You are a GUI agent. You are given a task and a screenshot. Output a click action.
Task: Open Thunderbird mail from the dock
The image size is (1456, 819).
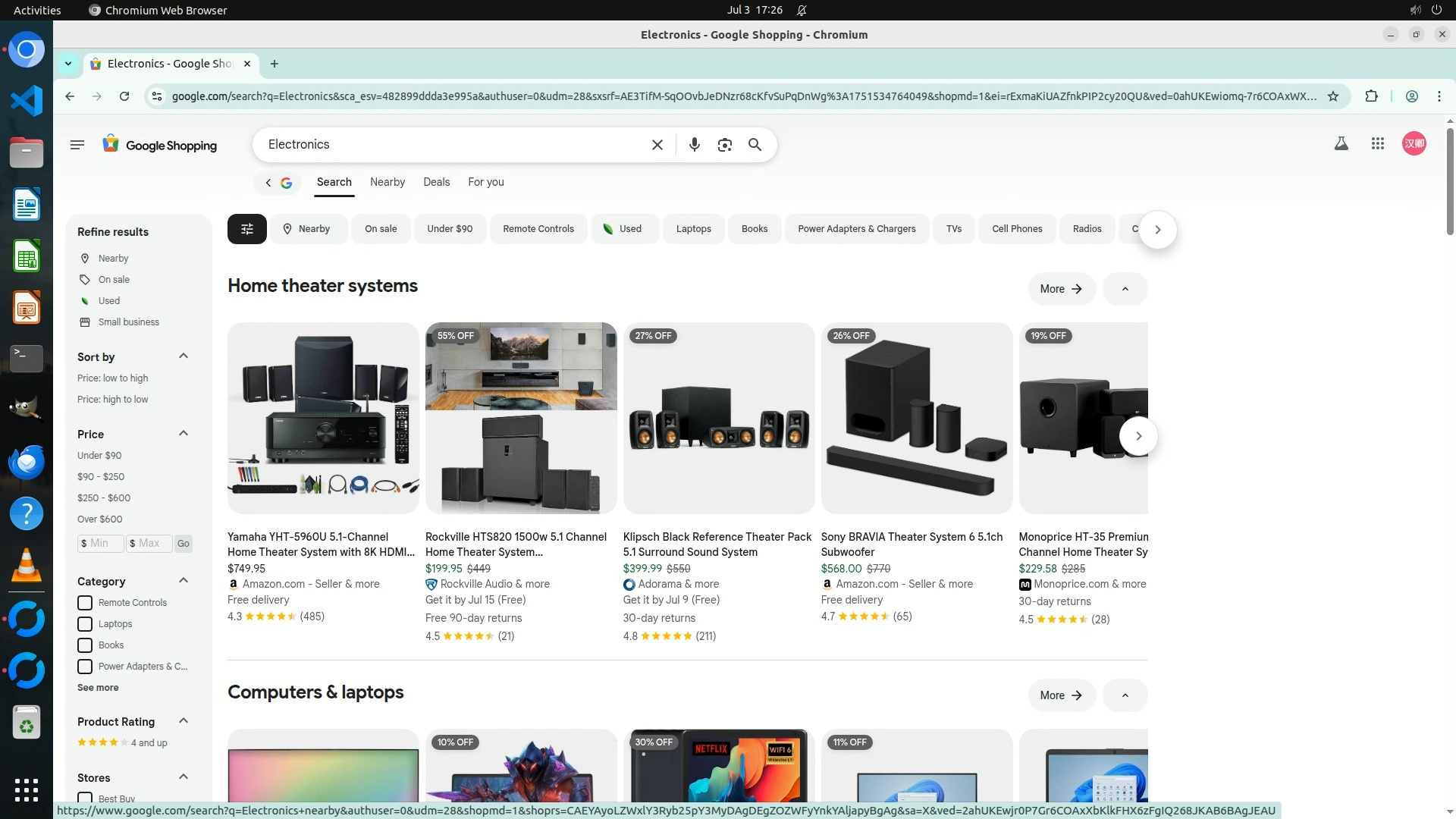pyautogui.click(x=27, y=461)
